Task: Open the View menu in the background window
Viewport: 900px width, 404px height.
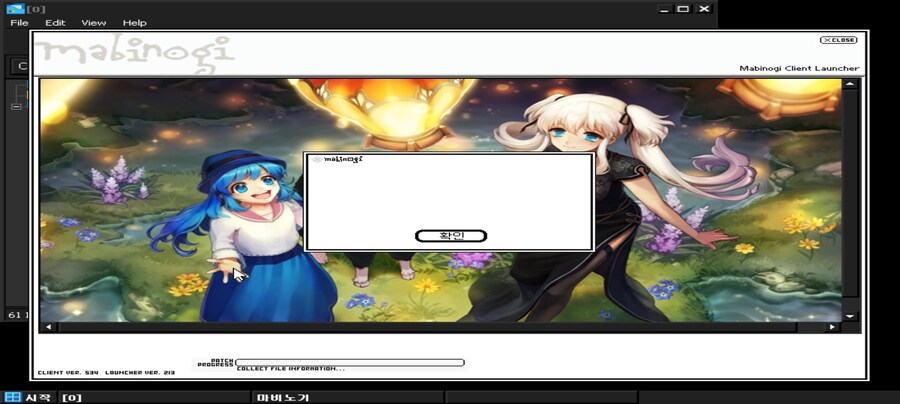Action: [94, 23]
